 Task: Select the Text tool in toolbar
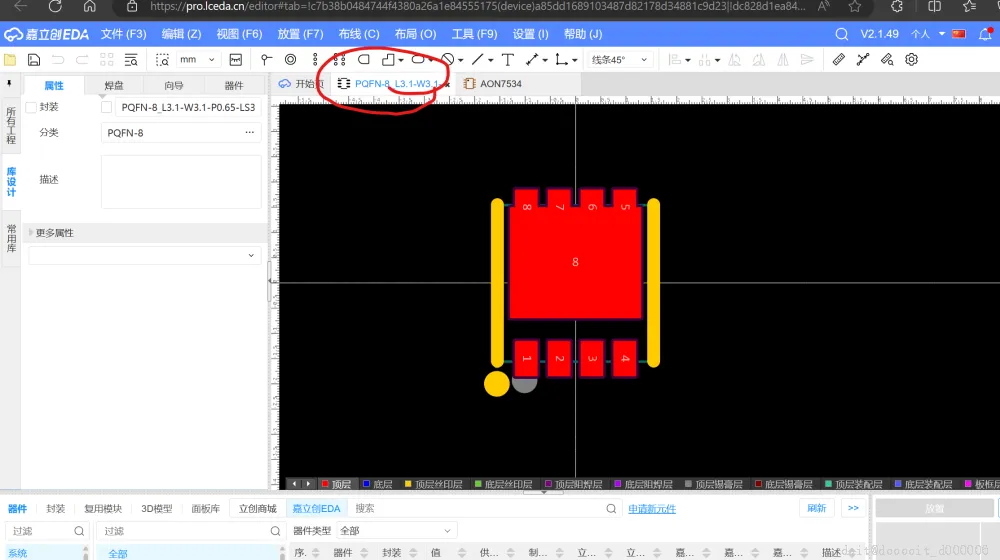(508, 60)
